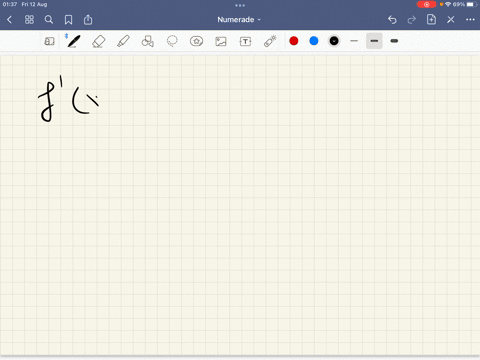Choose the red pen color
Screen dimensions: 480x360
click(x=294, y=41)
